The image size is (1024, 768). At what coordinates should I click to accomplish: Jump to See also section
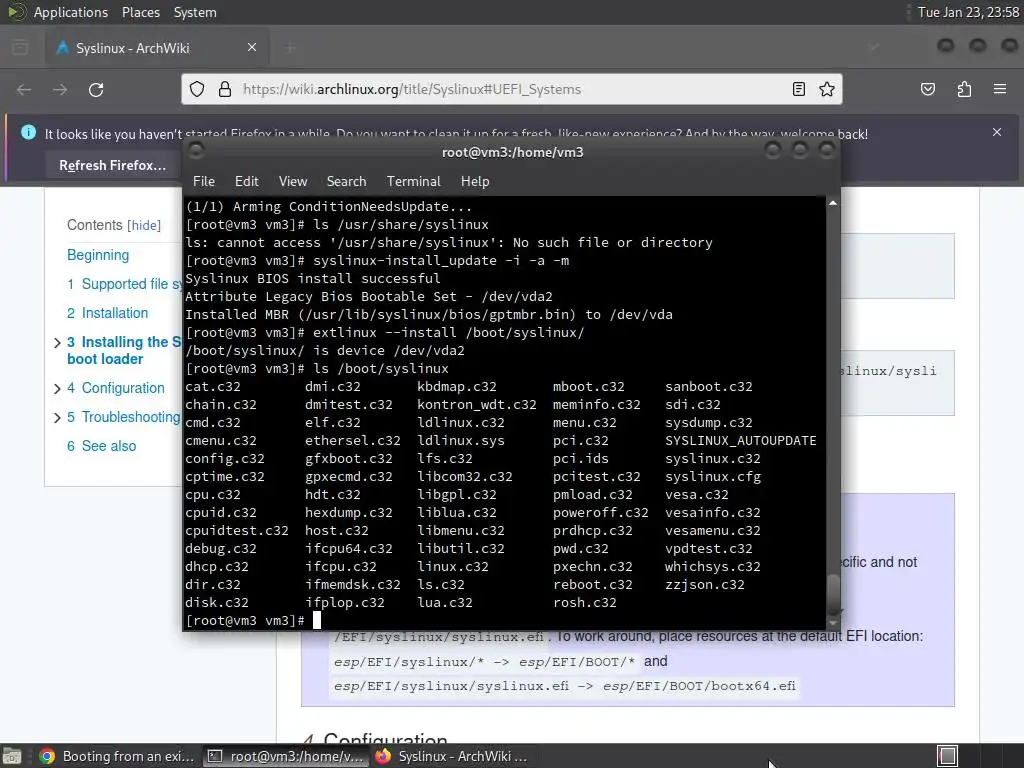click(101, 446)
